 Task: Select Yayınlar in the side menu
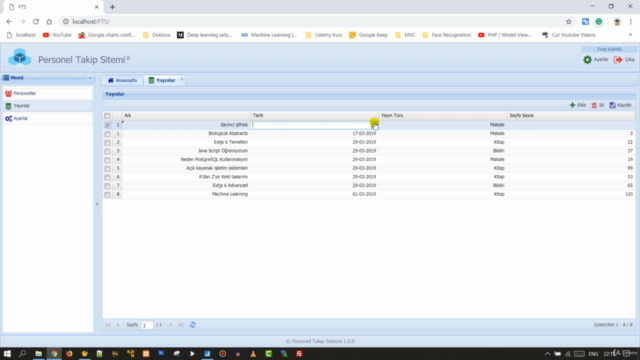coord(48,106)
